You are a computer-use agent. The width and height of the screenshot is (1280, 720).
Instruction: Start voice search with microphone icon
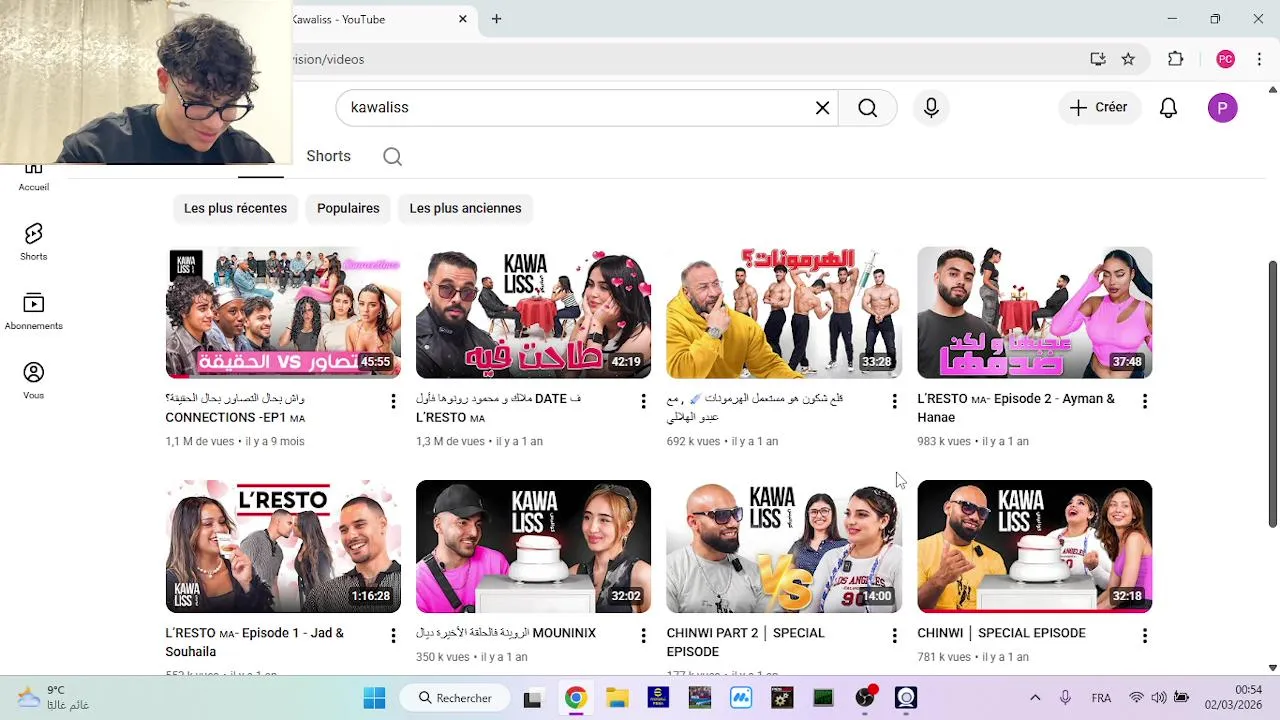coord(931,108)
